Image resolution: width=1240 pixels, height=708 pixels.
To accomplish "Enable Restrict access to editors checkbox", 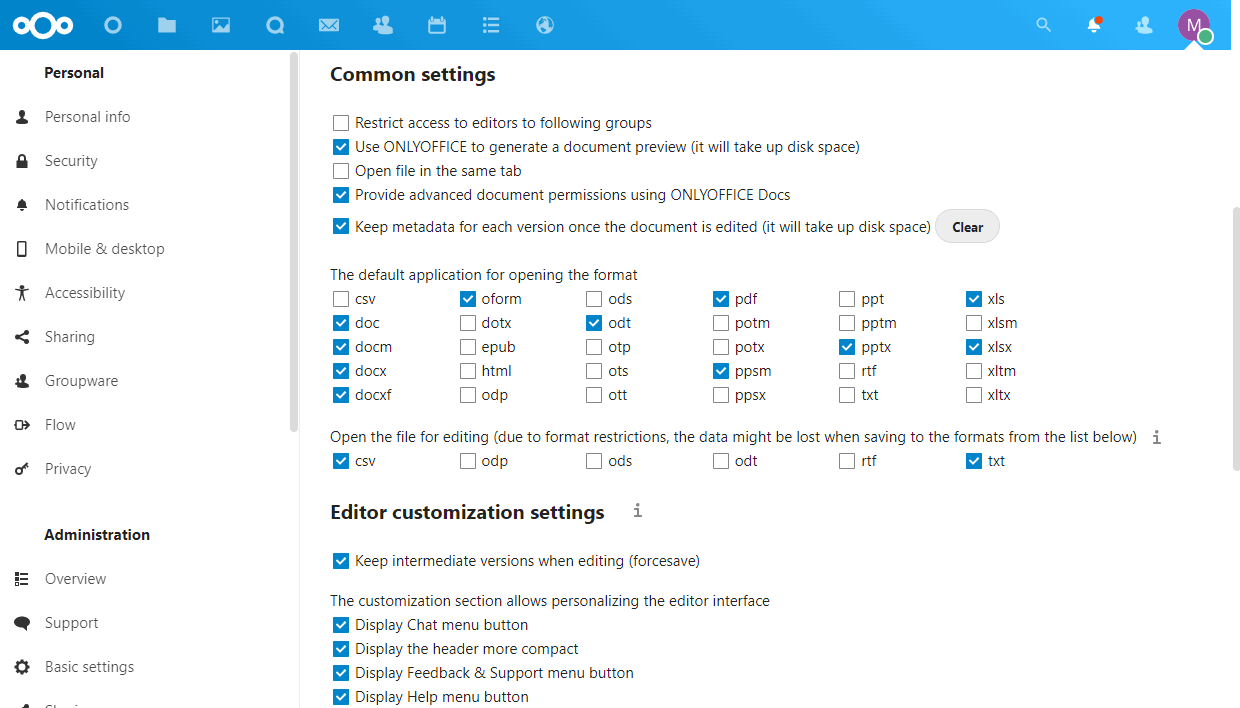I will (341, 123).
